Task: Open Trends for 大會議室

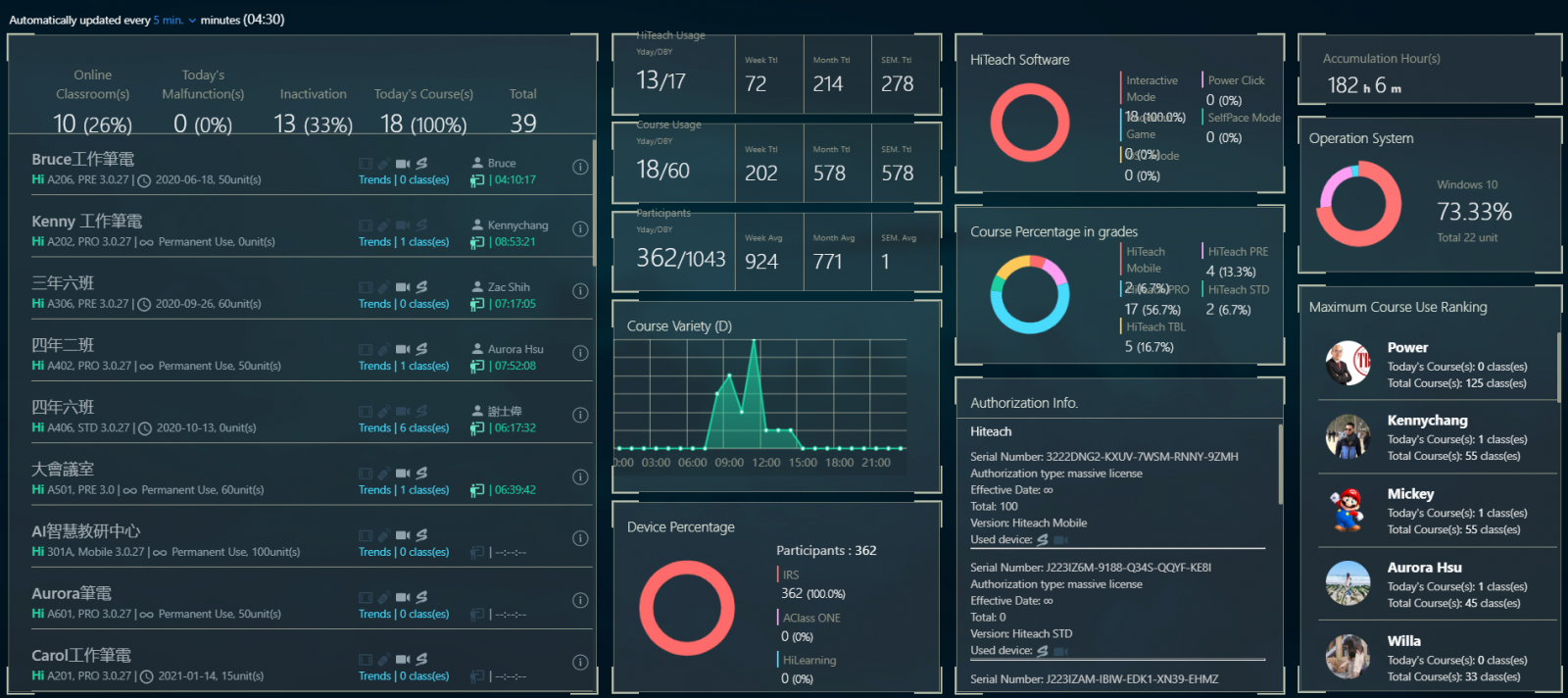Action: (x=374, y=490)
